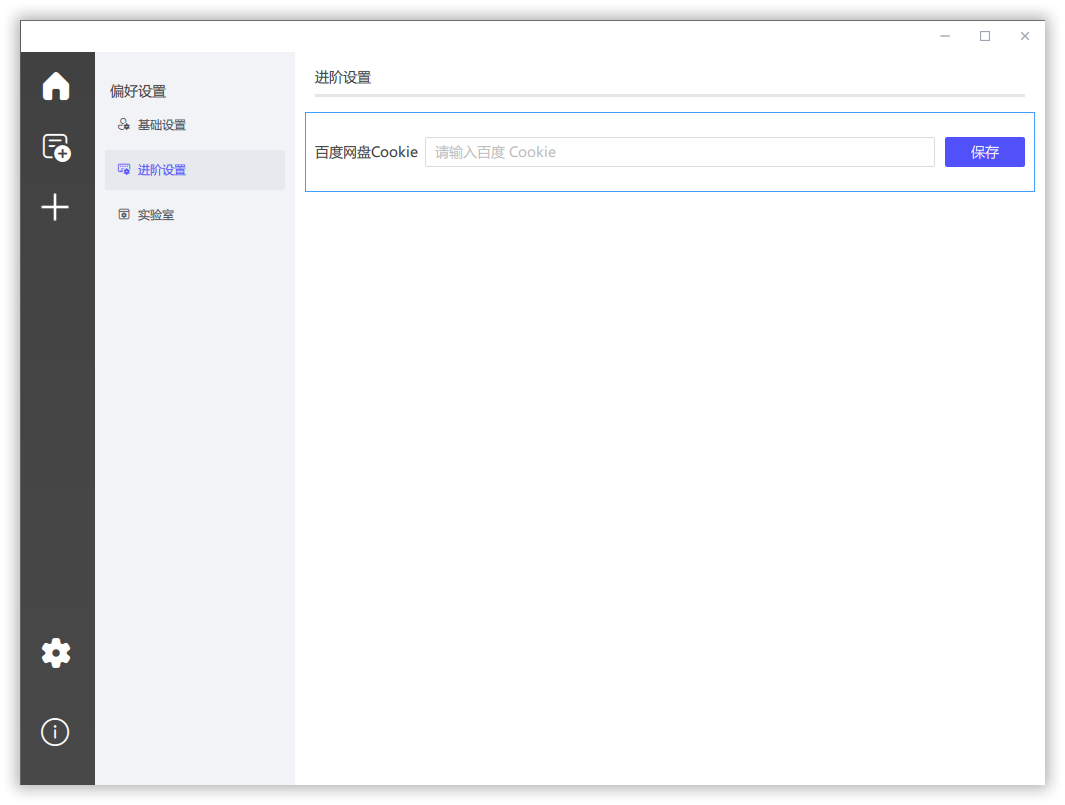Image resolution: width=1065 pixels, height=805 pixels.
Task: Click 偏好设置 heading
Action: tap(138, 91)
